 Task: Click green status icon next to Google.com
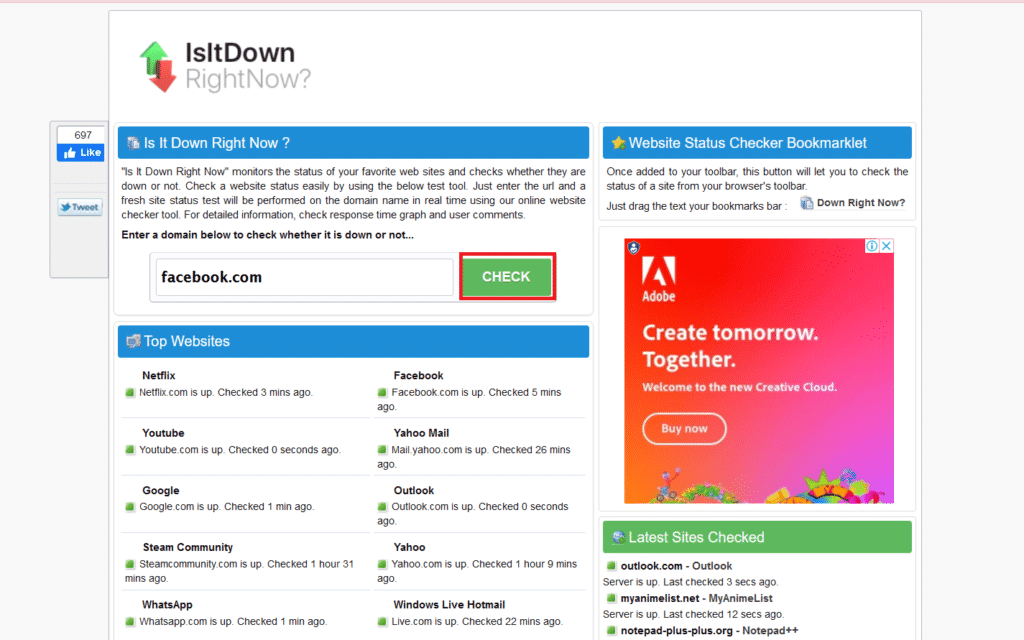130,507
